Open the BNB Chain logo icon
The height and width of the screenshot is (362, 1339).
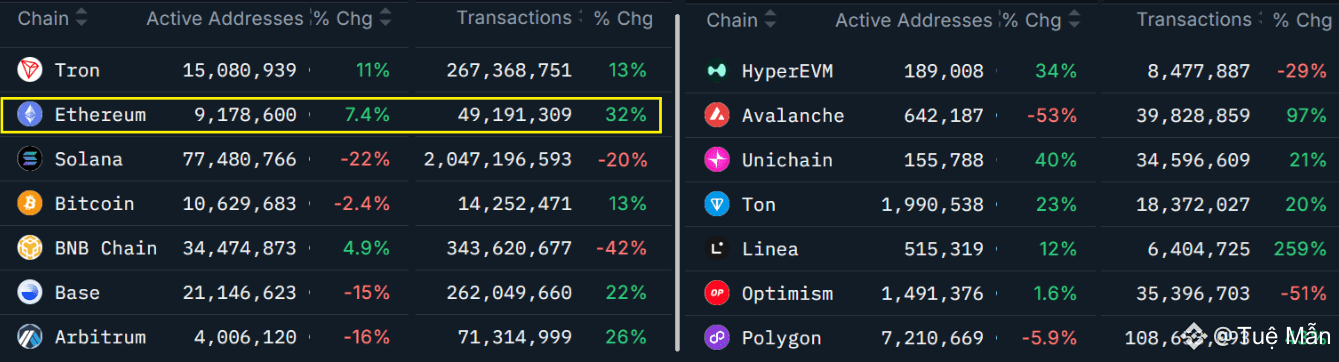[30, 247]
